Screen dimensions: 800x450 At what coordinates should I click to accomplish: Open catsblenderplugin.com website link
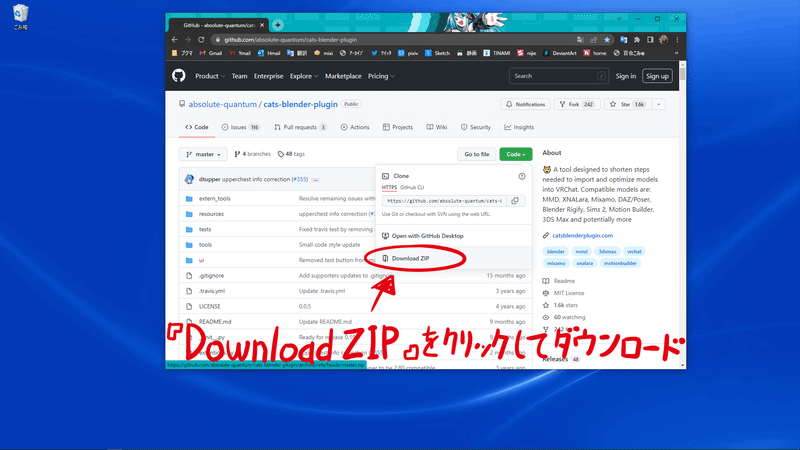[x=582, y=236]
